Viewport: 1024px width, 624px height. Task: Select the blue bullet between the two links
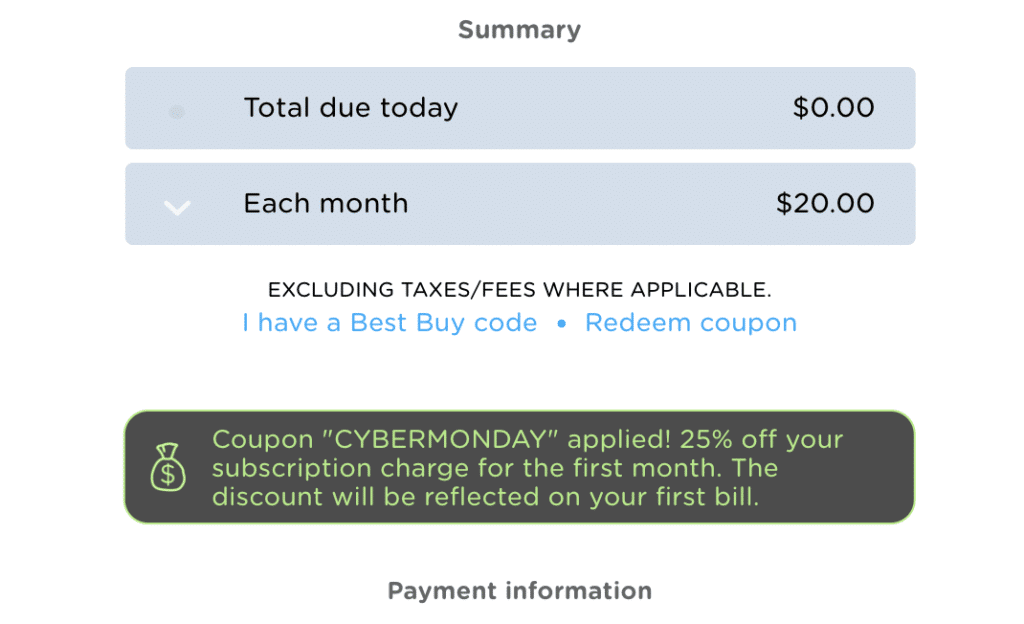point(561,323)
